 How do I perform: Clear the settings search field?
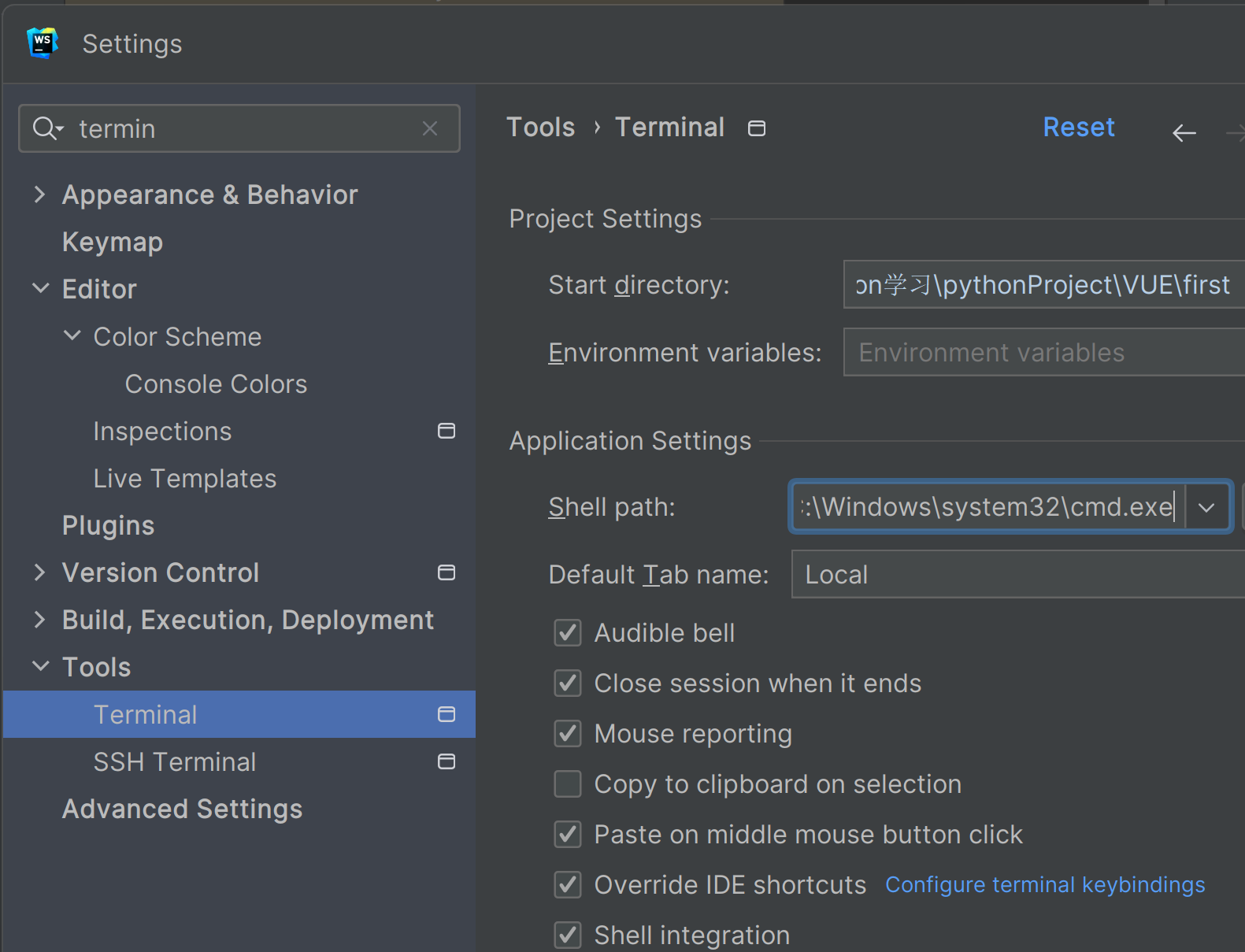pos(430,128)
